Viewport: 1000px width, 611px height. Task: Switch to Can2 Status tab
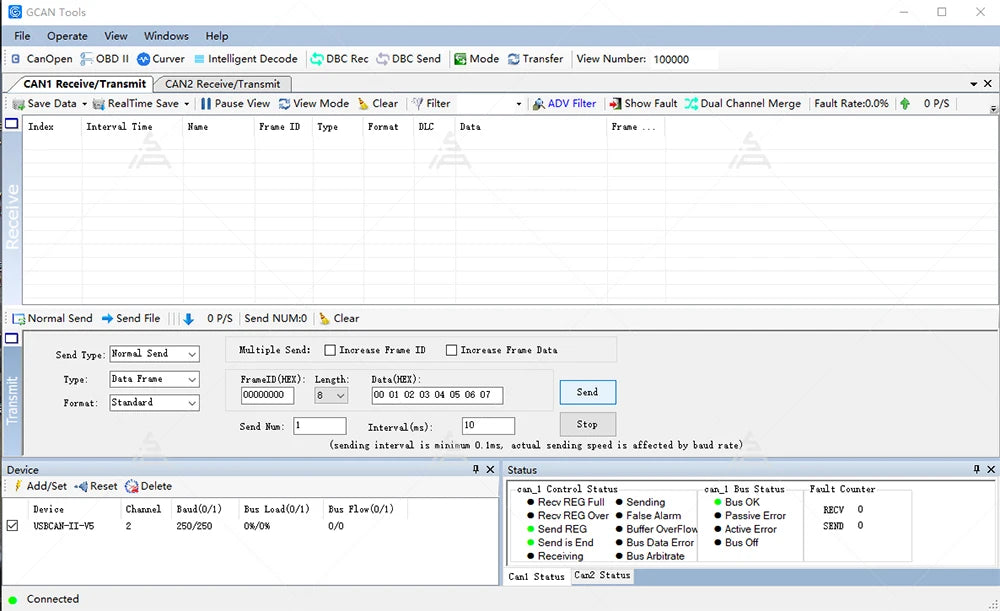[x=602, y=575]
